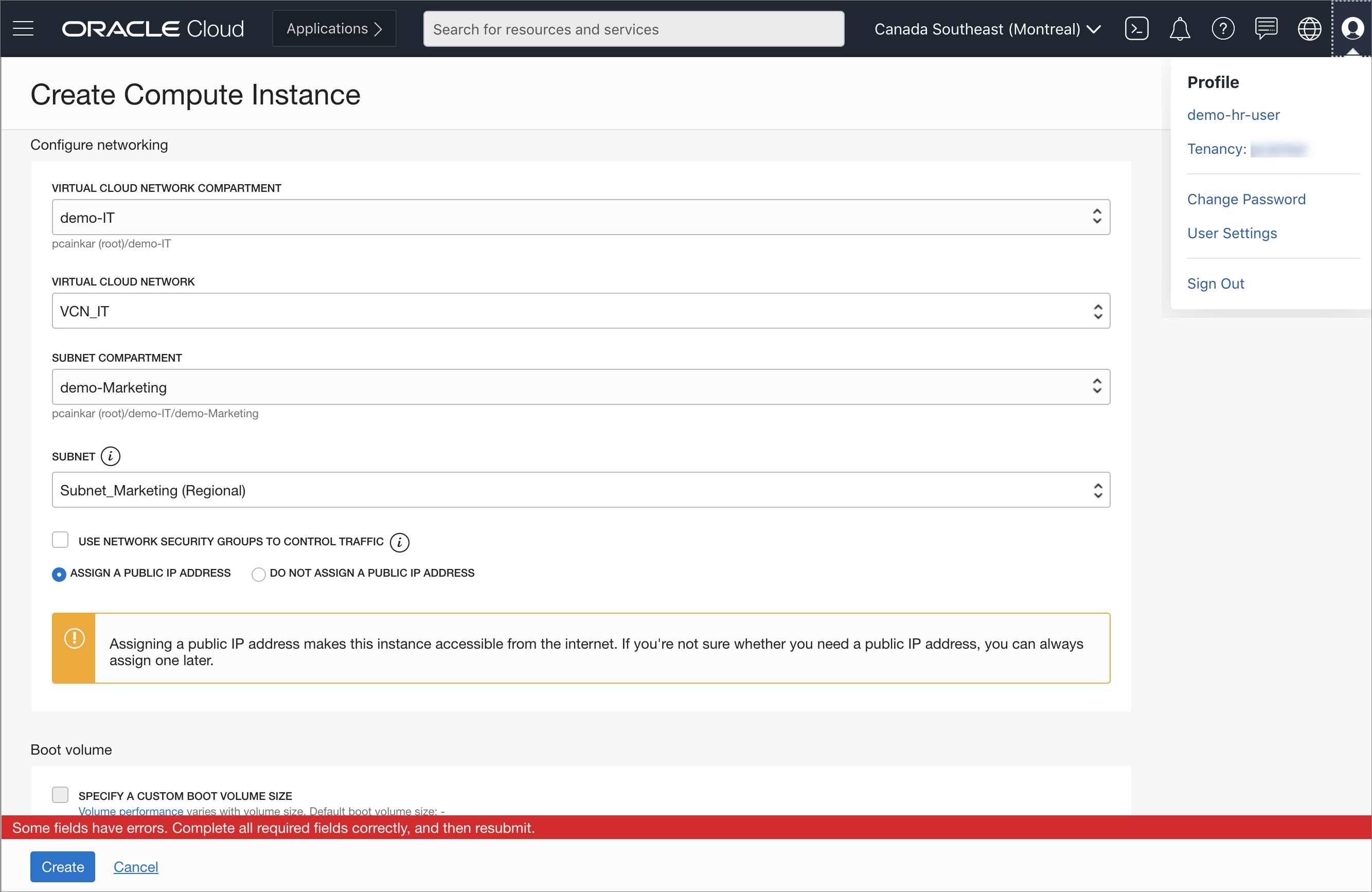
Task: Check specify custom boot volume size
Action: (60, 795)
